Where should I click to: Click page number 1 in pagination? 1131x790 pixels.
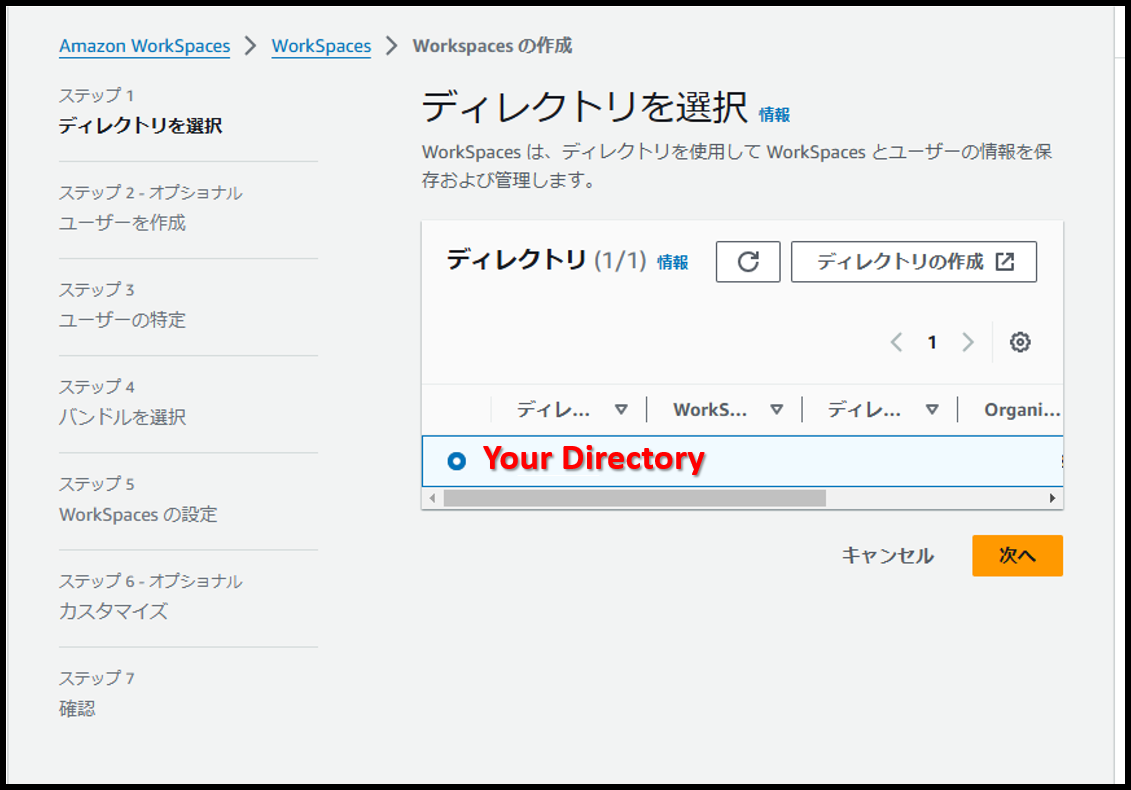click(x=932, y=342)
